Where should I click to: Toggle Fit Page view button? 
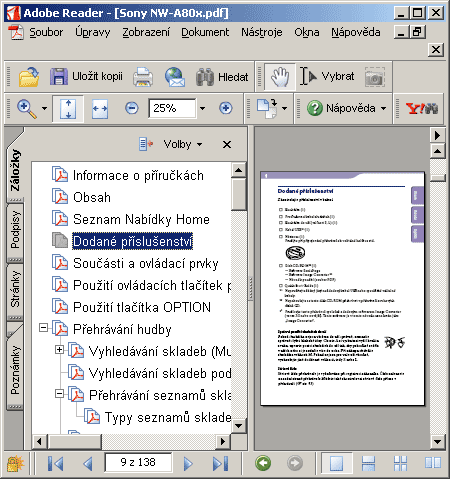point(68,108)
